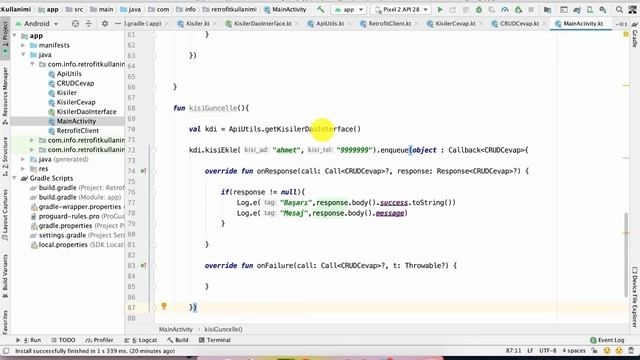Collapse the Gradle Scripts node

15,178
